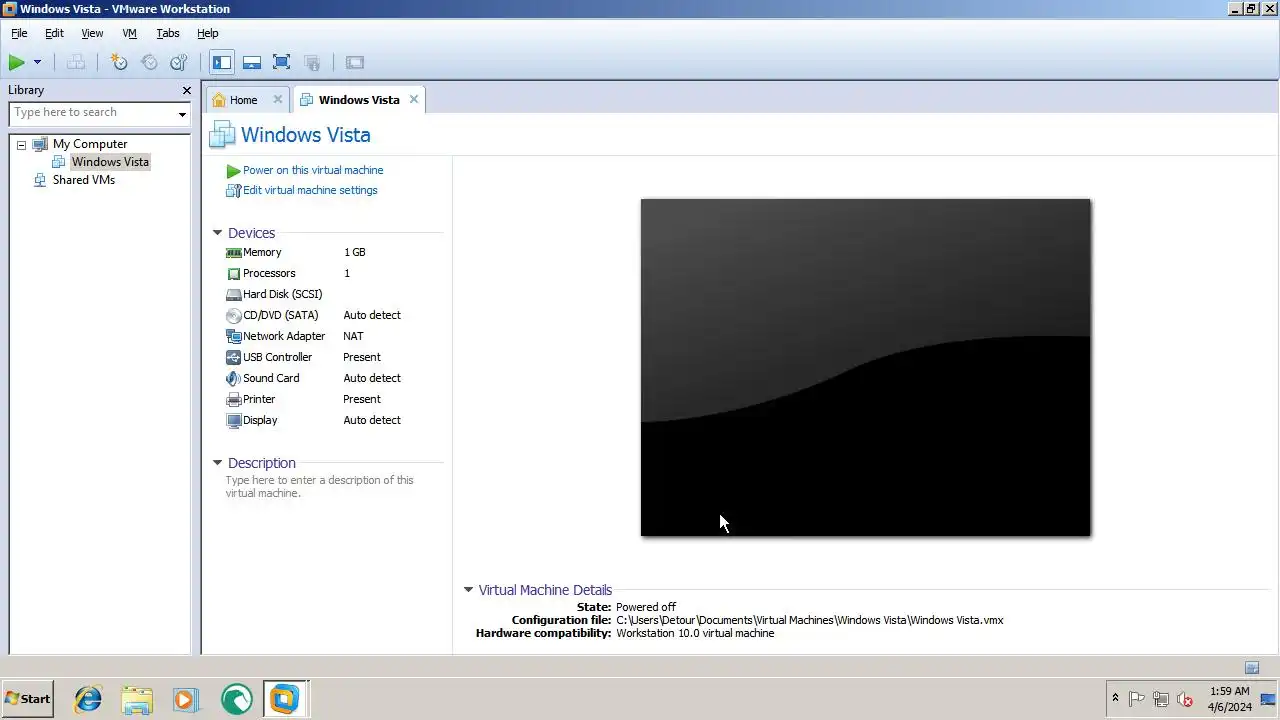Click the CD/DVD (SATA) device icon
This screenshot has height=720, width=1280.
point(234,316)
